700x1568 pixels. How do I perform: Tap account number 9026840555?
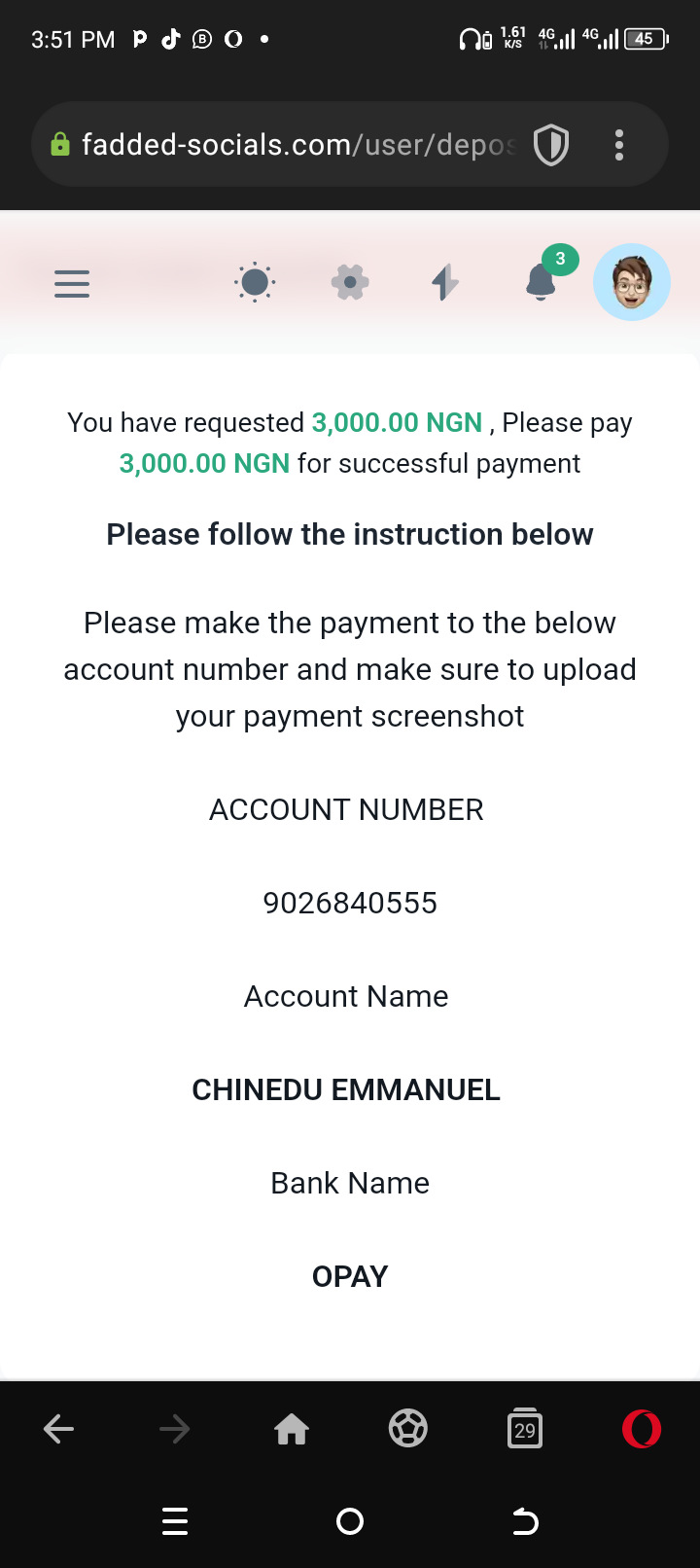click(x=350, y=903)
